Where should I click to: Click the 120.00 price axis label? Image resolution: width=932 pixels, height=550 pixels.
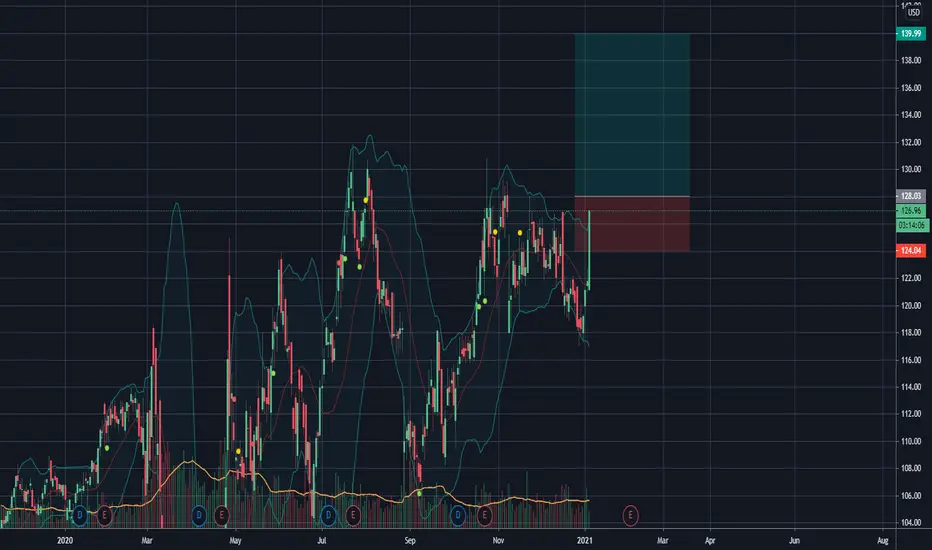911,306
